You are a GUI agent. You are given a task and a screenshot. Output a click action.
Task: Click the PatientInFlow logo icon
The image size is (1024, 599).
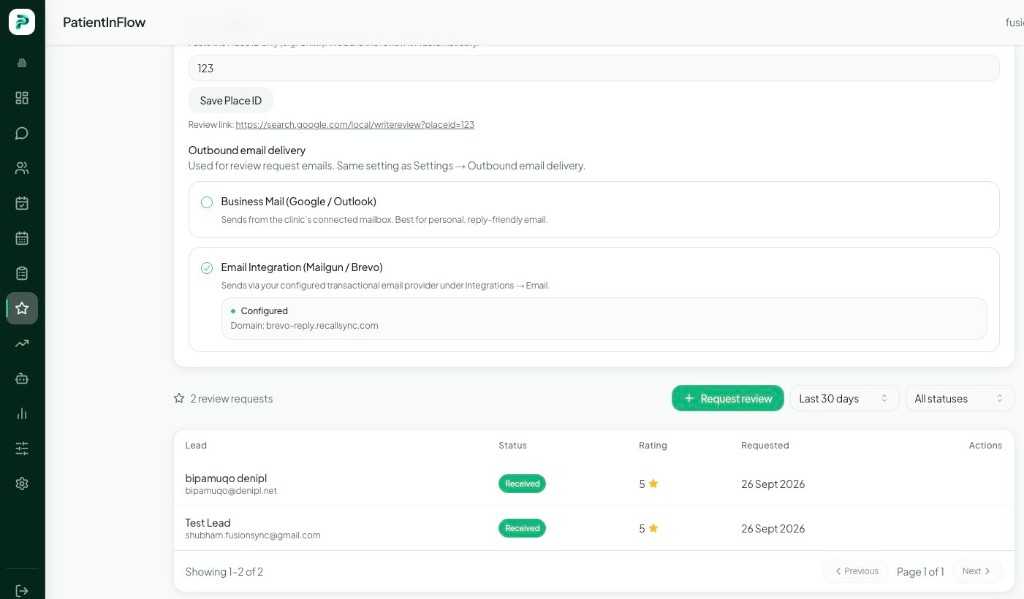coord(22,22)
